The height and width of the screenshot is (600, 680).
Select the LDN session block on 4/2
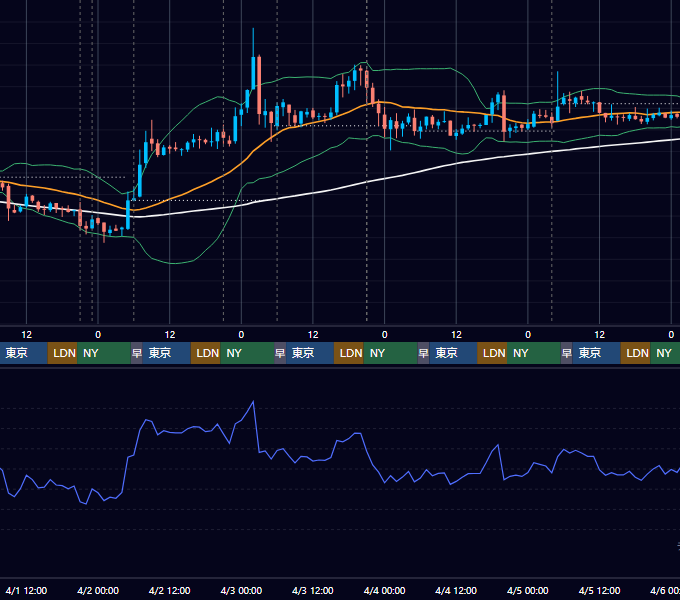[206, 353]
